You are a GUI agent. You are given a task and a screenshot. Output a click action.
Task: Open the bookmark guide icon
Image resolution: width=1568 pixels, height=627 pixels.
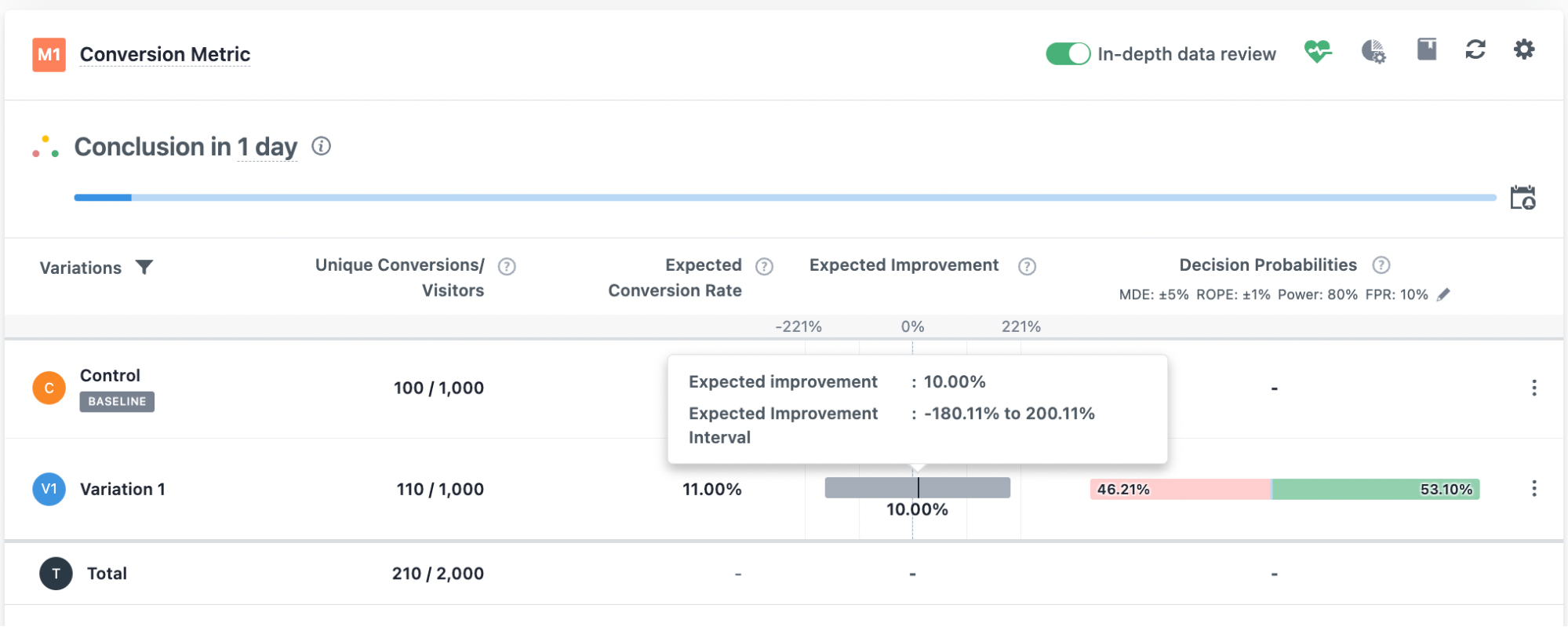pos(1427,49)
